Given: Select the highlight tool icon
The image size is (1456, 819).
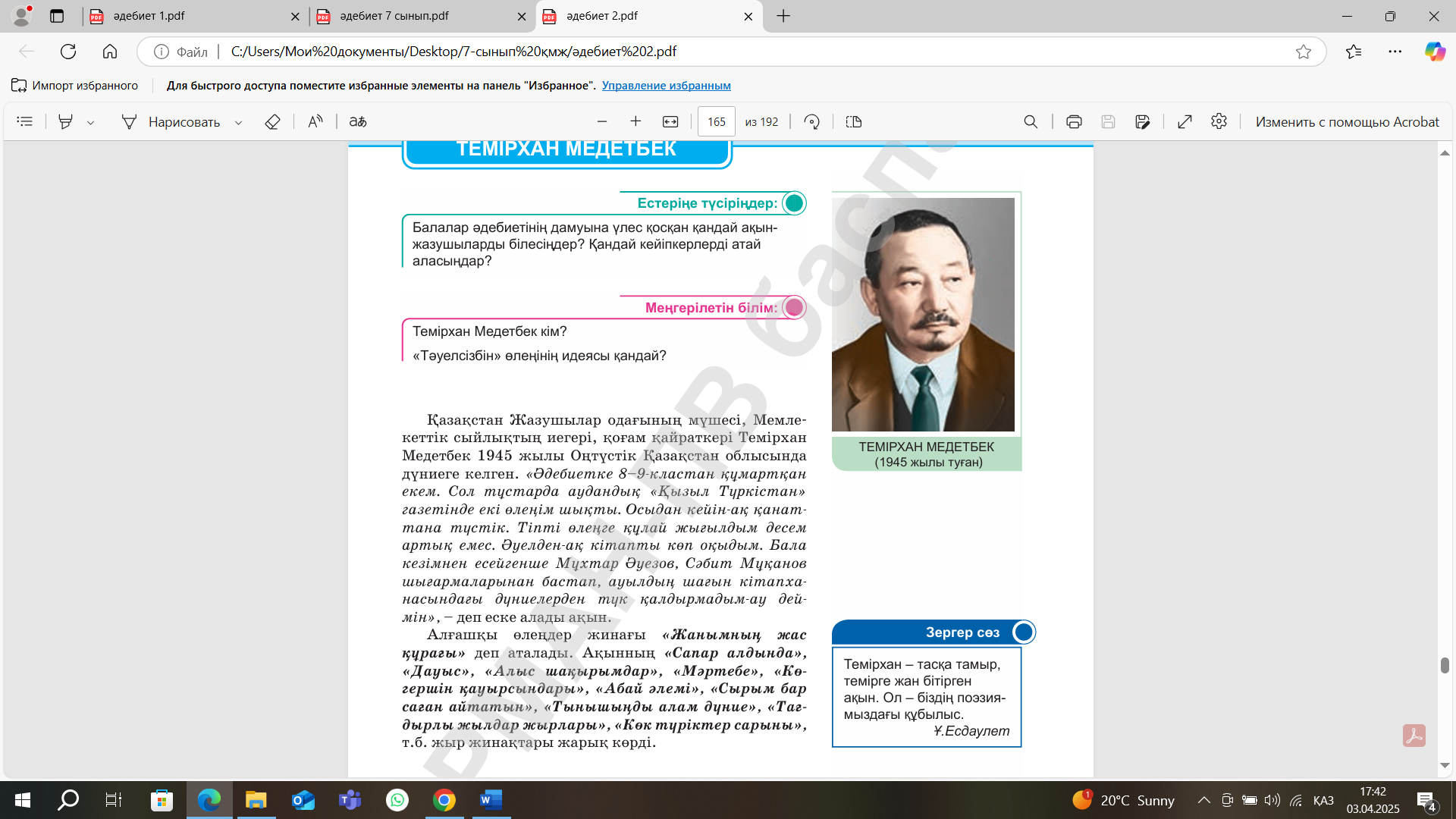Looking at the screenshot, I should tap(66, 121).
